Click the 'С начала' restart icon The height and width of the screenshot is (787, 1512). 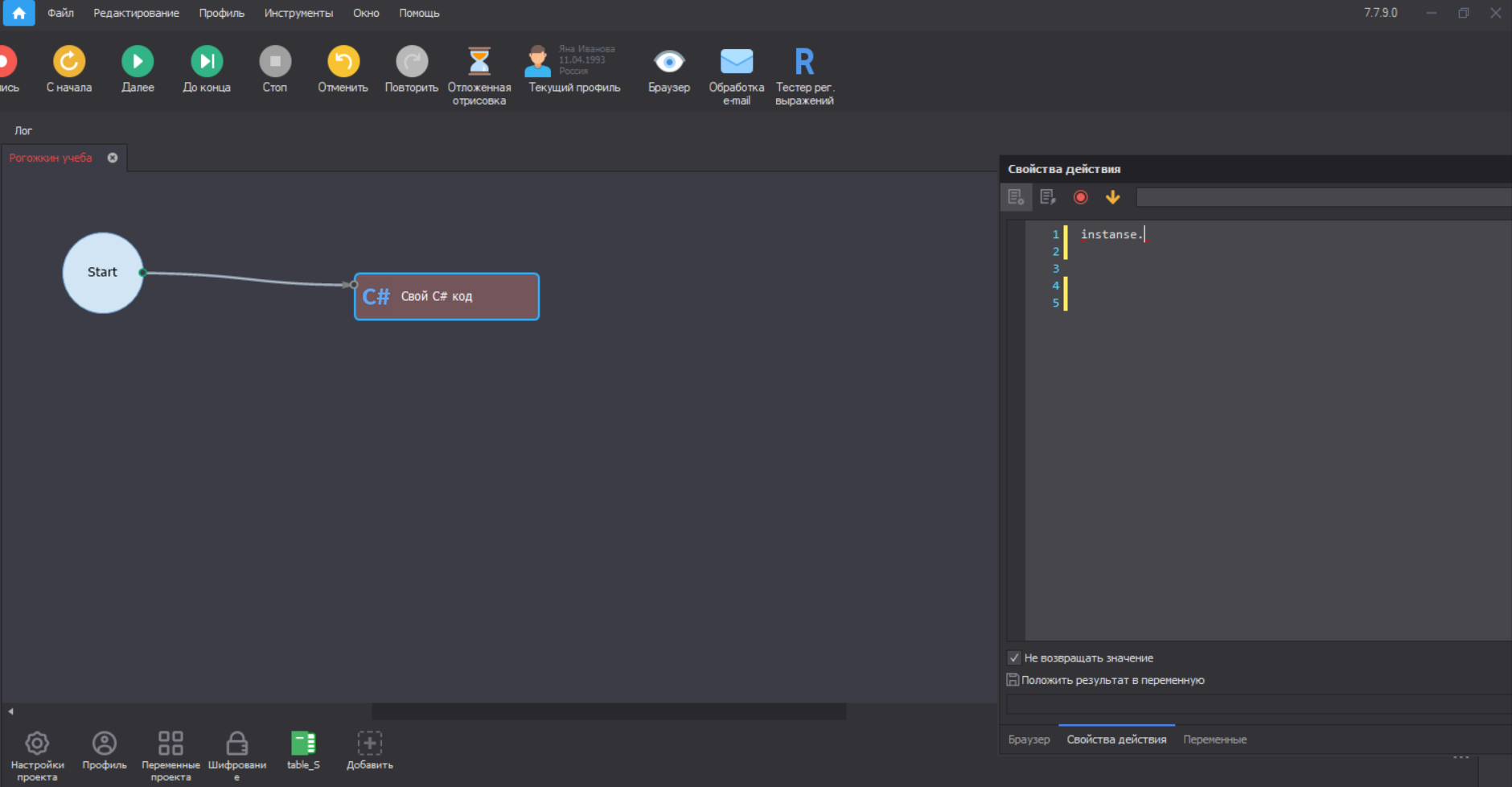point(69,62)
